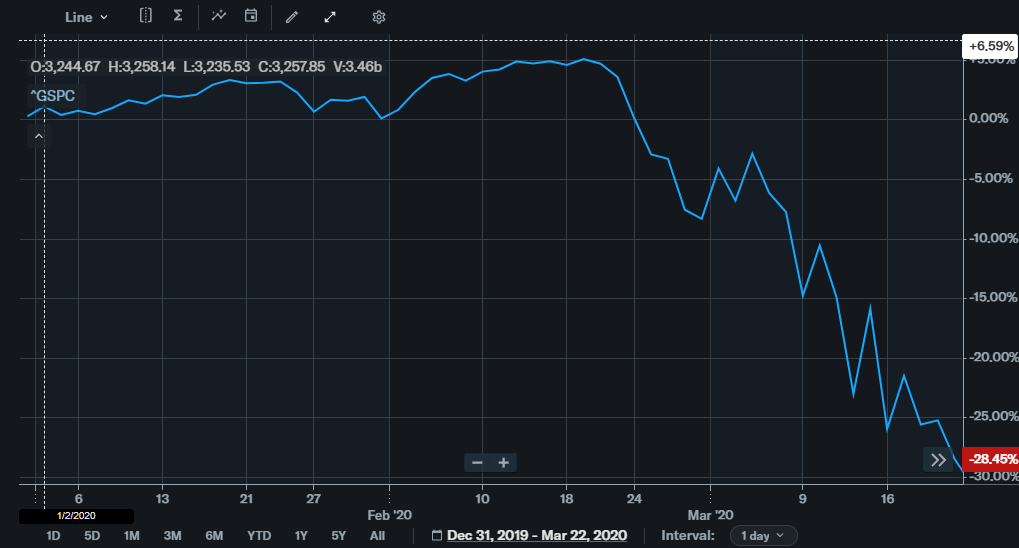Click the Sigma statistics icon
This screenshot has width=1019, height=548.
click(178, 16)
